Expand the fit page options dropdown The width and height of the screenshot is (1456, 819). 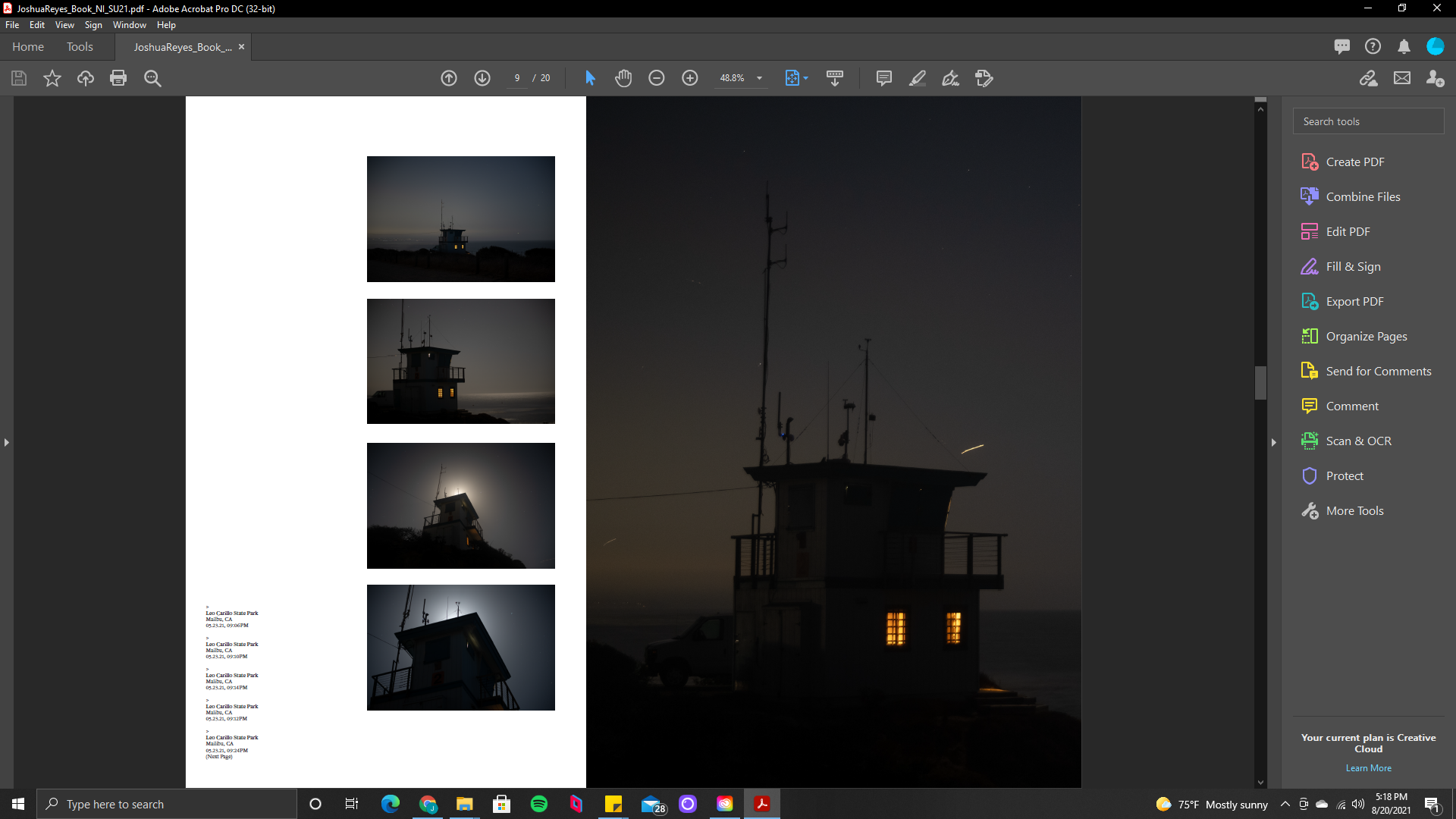coord(805,78)
